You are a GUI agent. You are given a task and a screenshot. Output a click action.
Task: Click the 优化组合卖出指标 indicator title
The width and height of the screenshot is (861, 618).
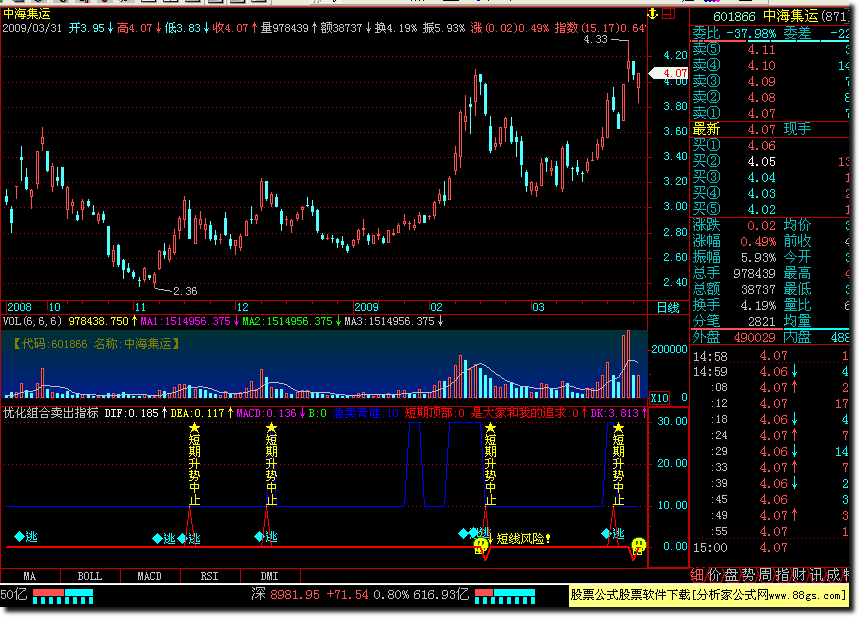[51, 413]
